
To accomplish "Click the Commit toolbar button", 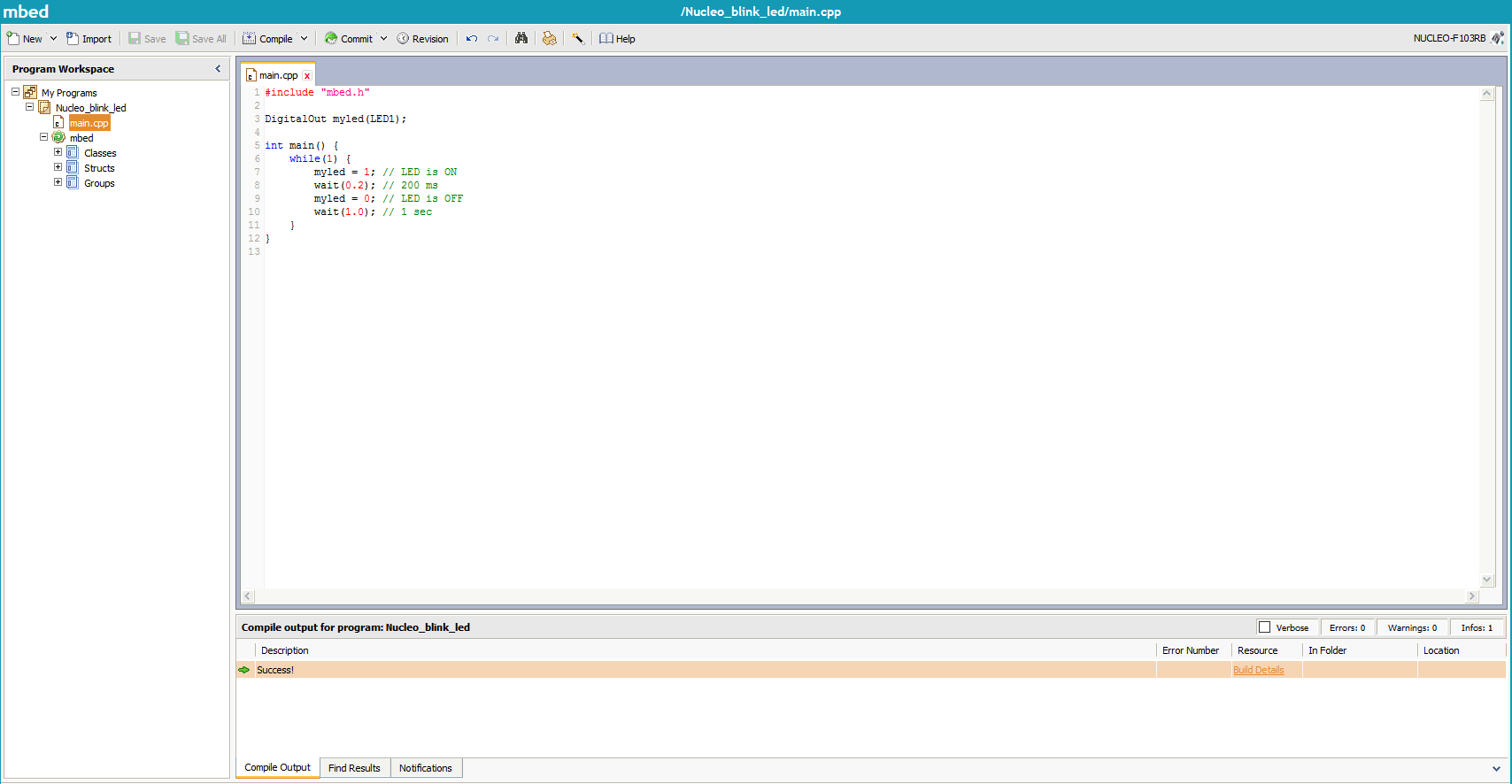I will 348,39.
